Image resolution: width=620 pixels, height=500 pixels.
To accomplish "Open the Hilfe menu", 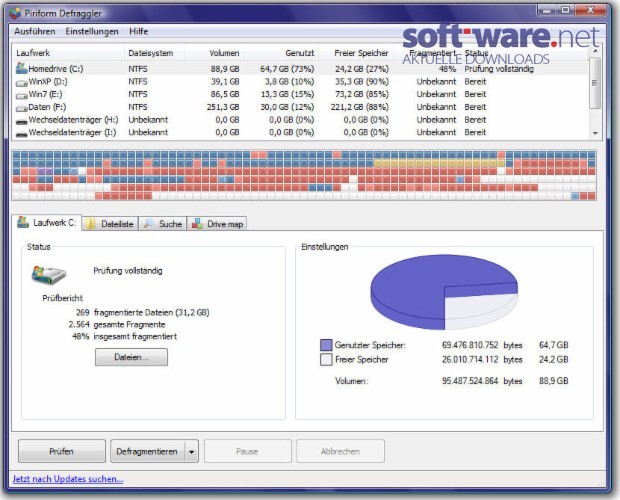I will point(138,31).
